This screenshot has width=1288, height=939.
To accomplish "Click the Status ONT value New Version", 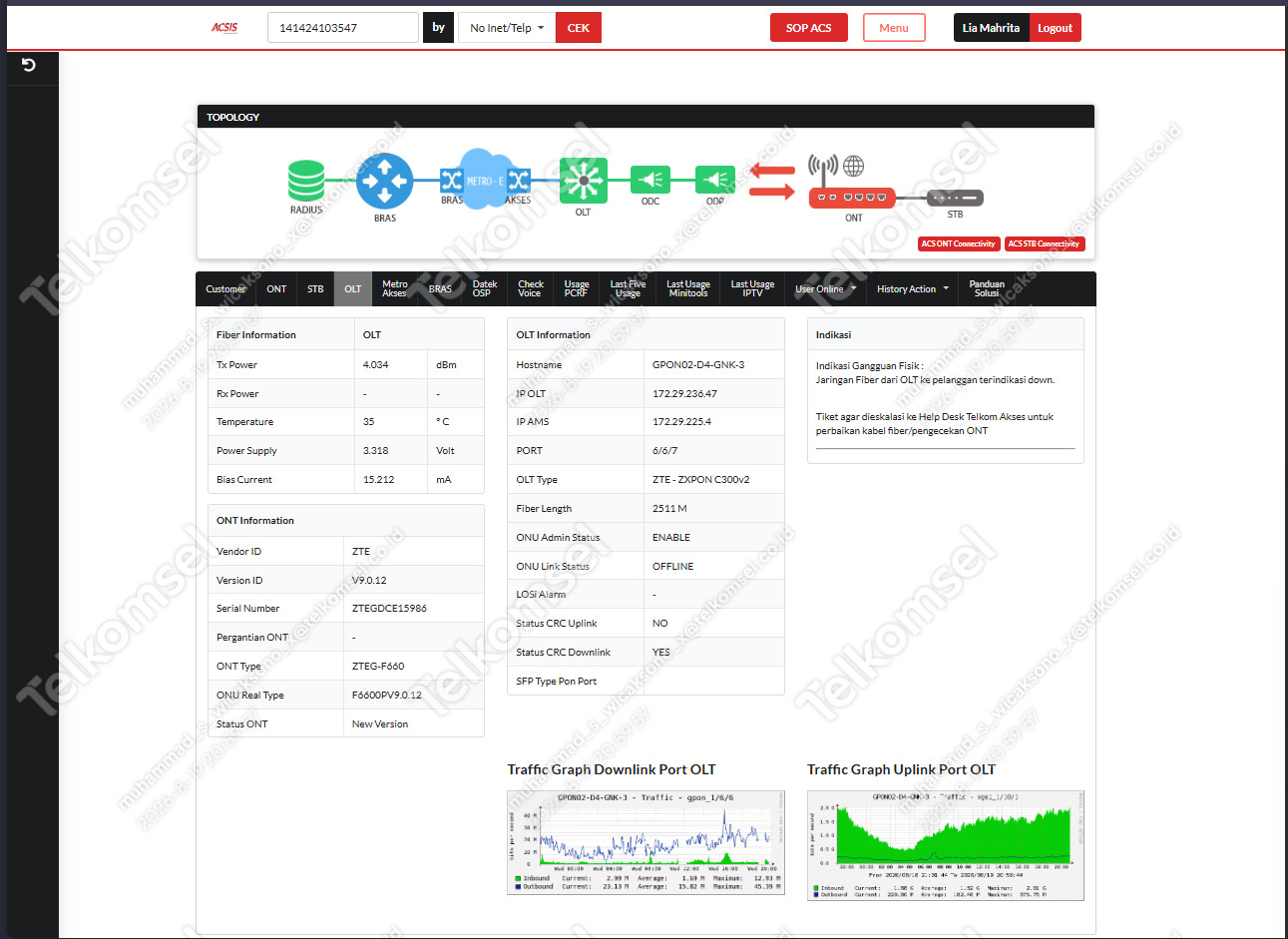I will (380, 724).
